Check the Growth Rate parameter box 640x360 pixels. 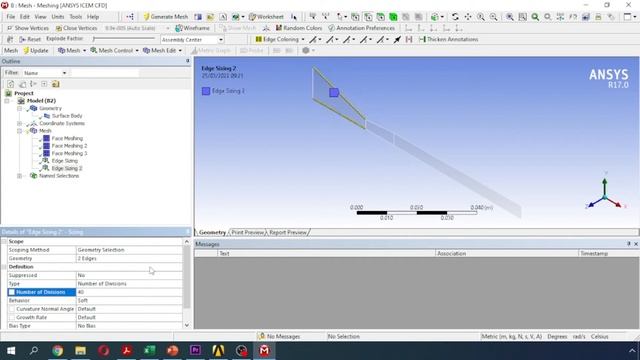[x=12, y=318]
